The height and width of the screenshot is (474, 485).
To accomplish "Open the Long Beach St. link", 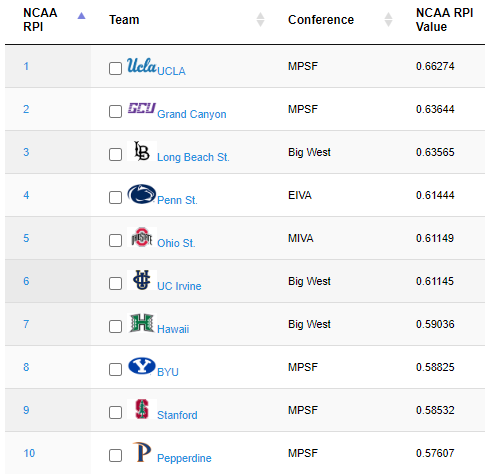I will pos(193,157).
